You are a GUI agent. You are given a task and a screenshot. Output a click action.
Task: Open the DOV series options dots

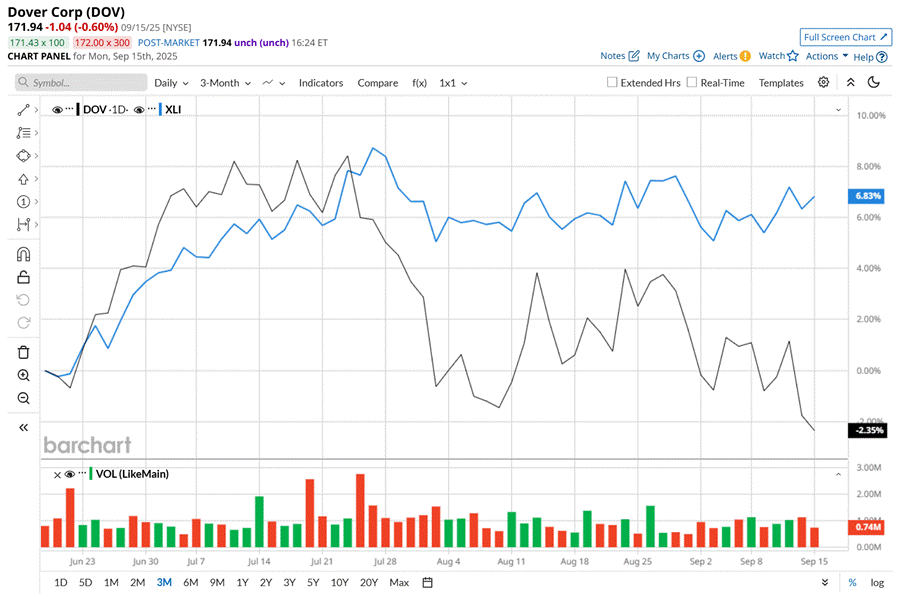(x=69, y=108)
